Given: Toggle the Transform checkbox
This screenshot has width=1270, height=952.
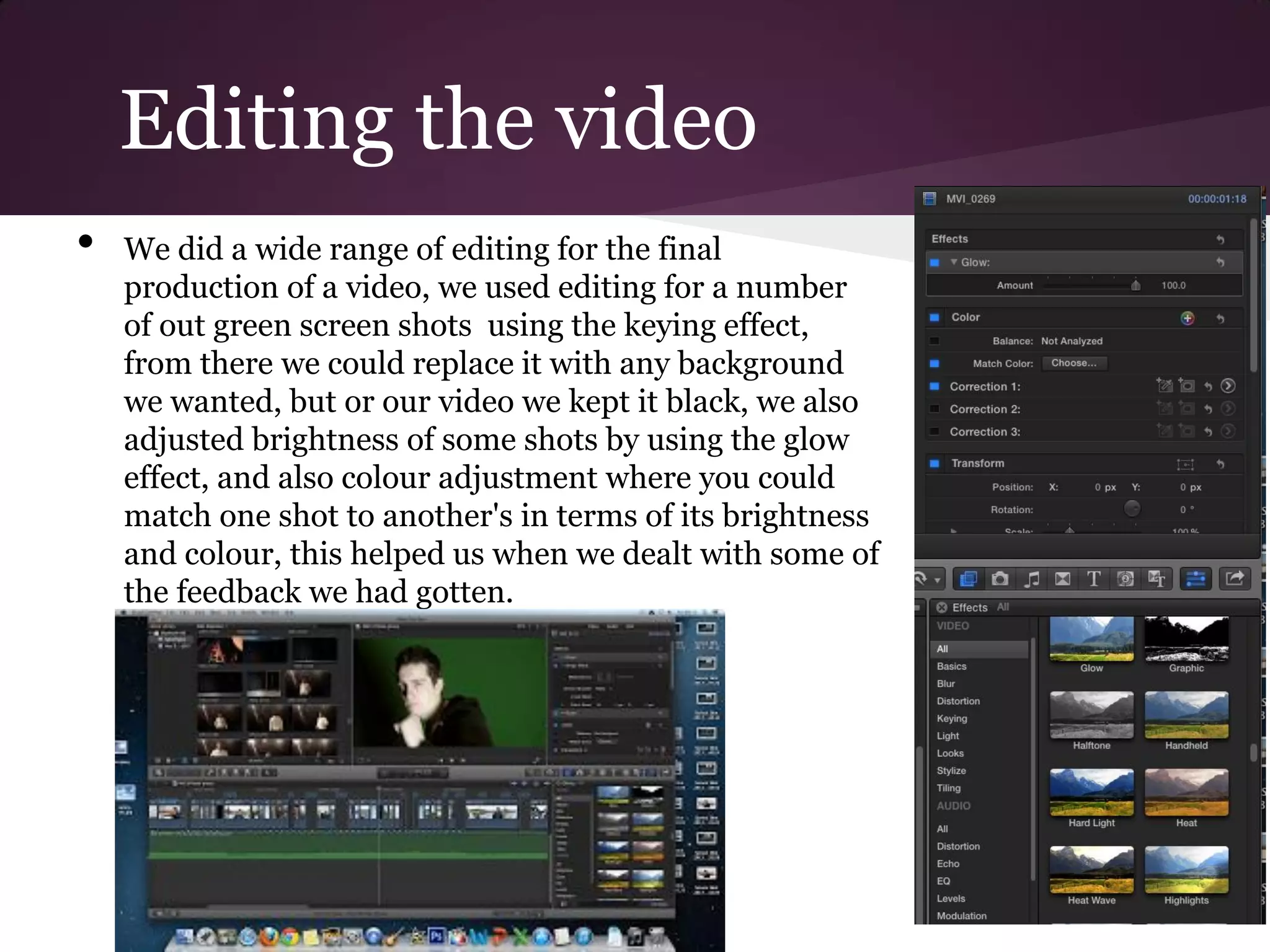Looking at the screenshot, I should [x=935, y=464].
